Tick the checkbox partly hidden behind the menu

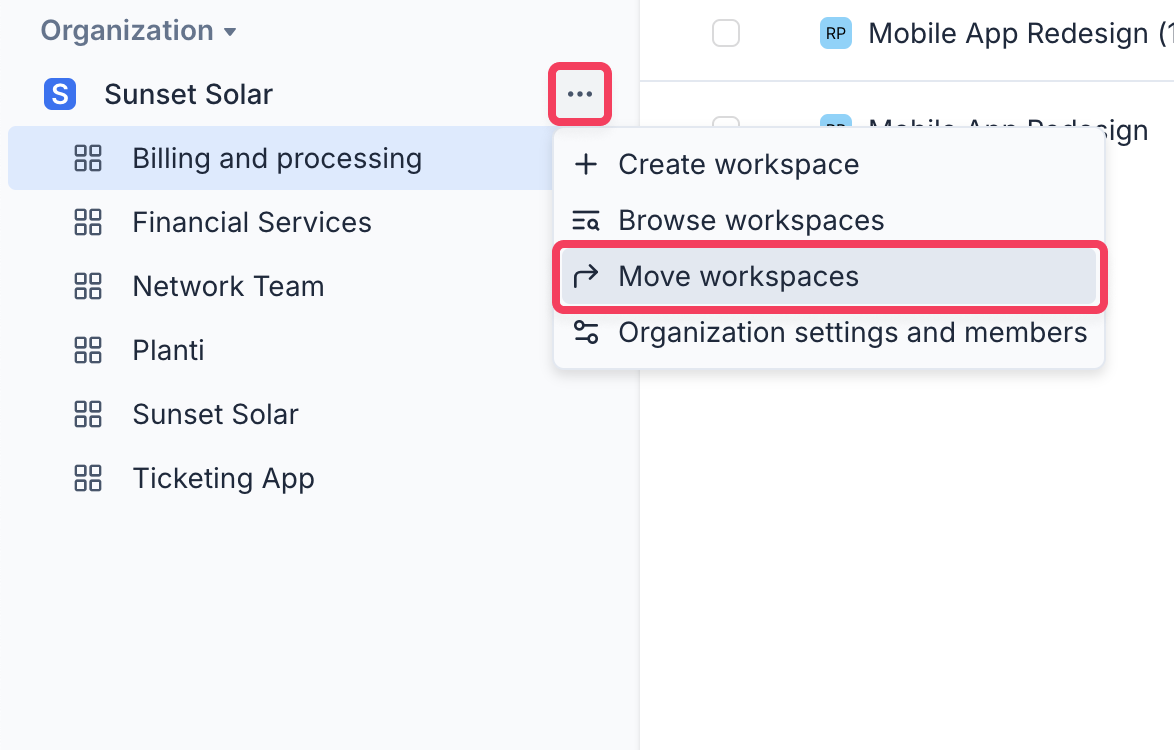pos(726,122)
